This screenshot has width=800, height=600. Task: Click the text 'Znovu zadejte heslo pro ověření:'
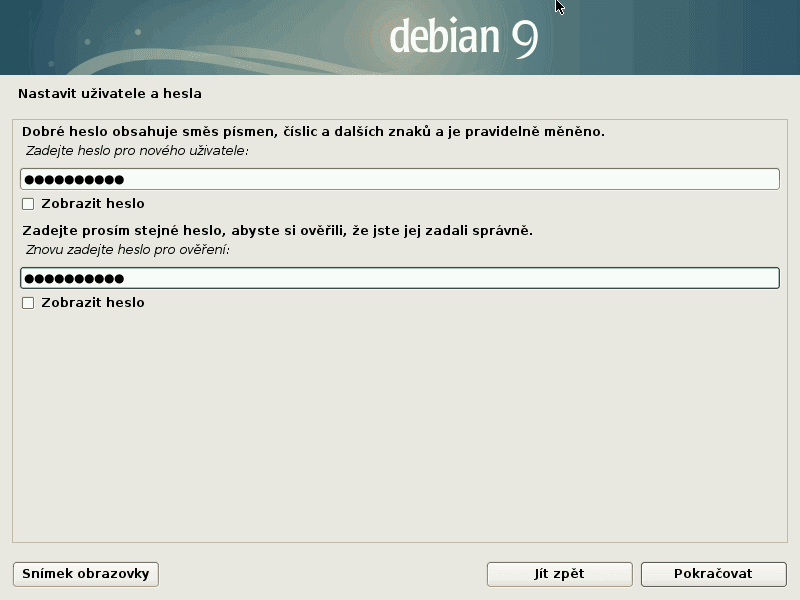tap(128, 250)
